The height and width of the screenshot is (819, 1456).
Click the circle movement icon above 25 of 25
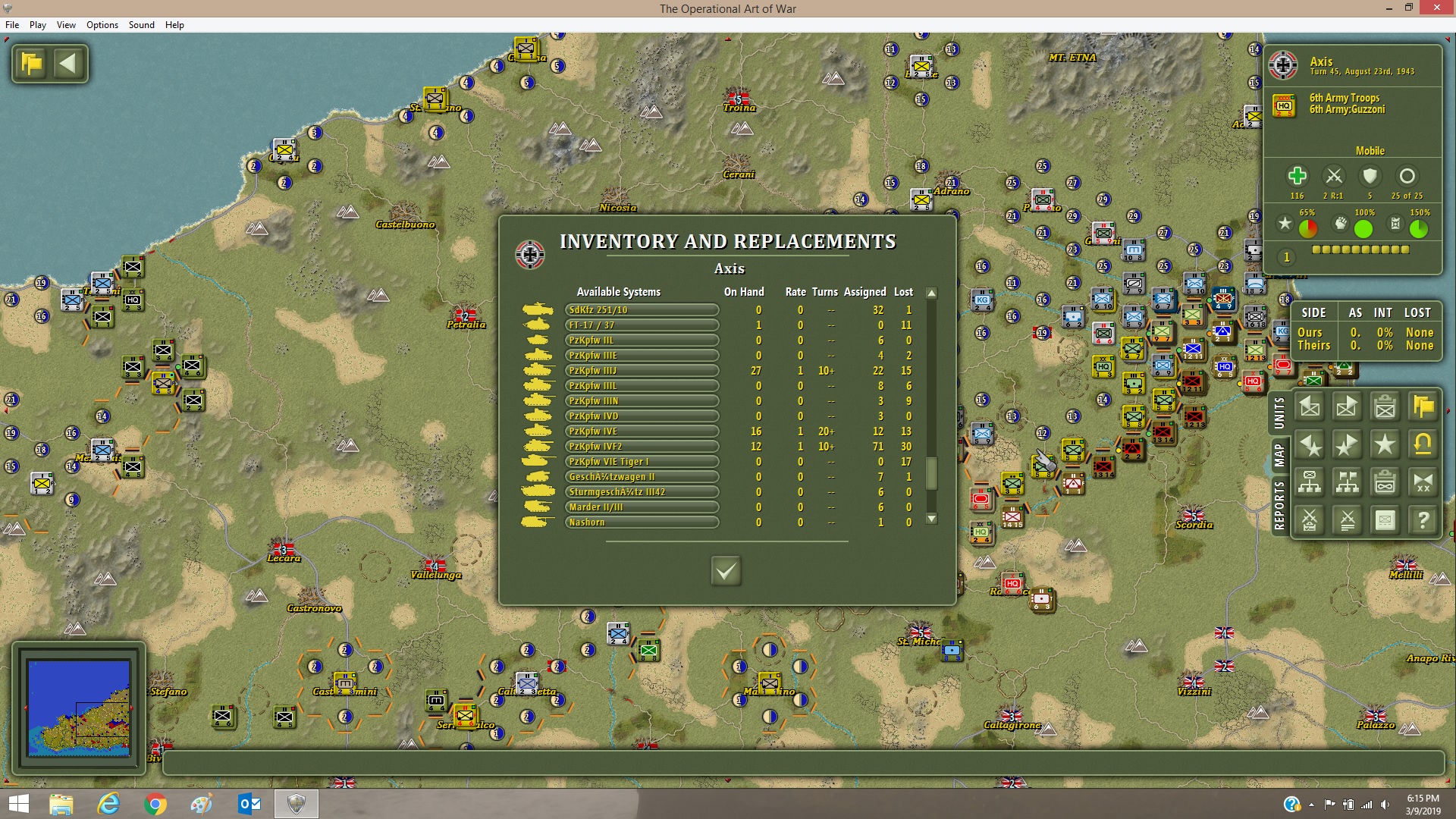point(1407,176)
